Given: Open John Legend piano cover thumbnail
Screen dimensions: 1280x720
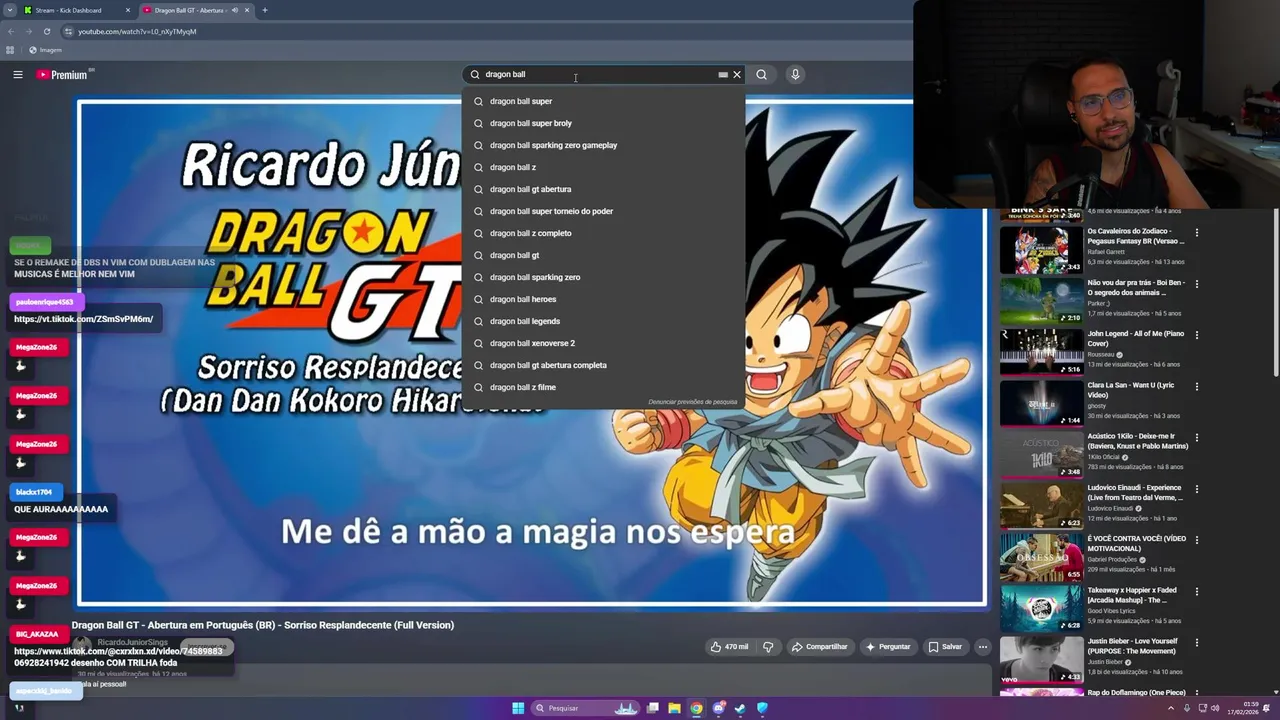Looking at the screenshot, I should (1041, 352).
